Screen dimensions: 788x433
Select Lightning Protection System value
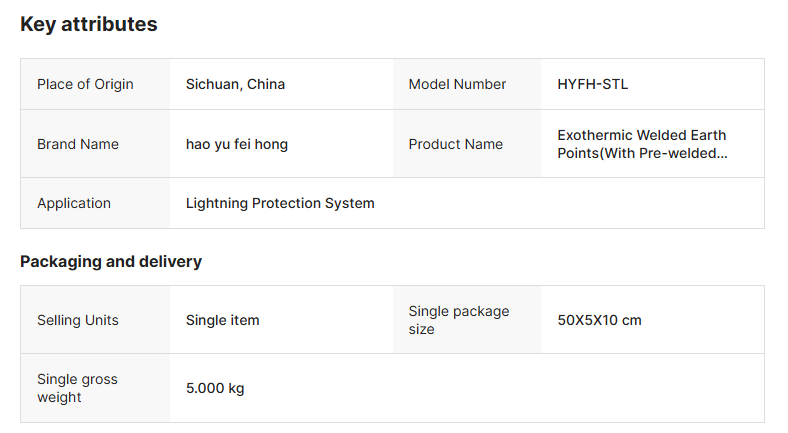(280, 203)
